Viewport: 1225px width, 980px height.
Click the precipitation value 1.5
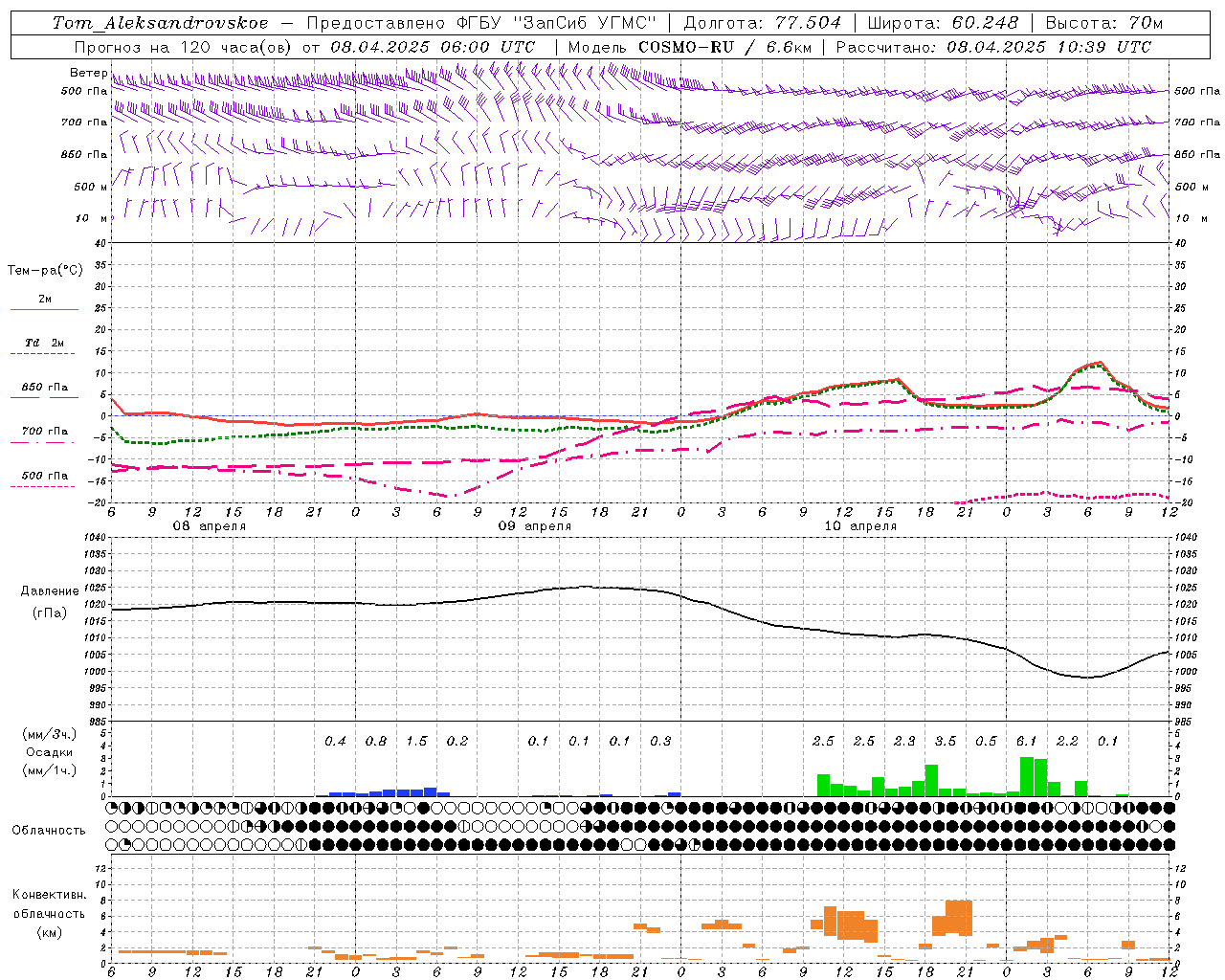pos(416,741)
